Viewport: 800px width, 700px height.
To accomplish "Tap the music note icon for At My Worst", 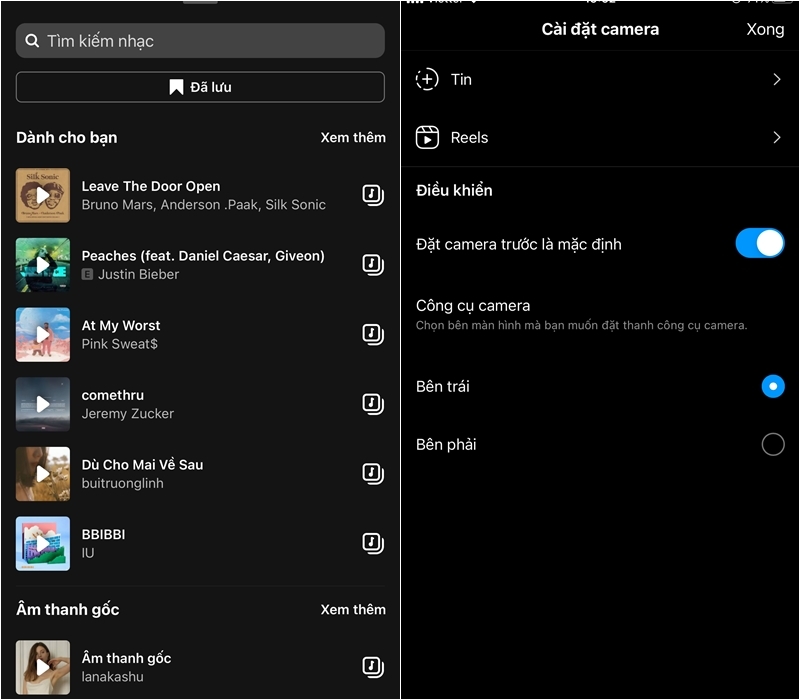I will (372, 334).
